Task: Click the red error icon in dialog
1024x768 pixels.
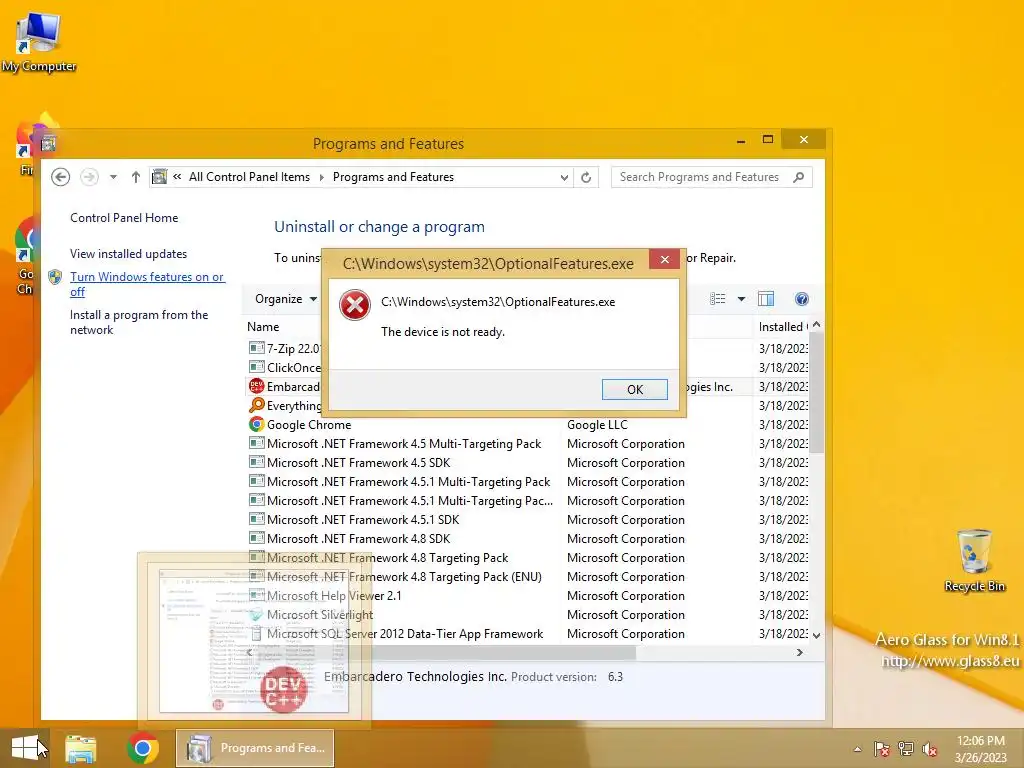Action: (355, 305)
